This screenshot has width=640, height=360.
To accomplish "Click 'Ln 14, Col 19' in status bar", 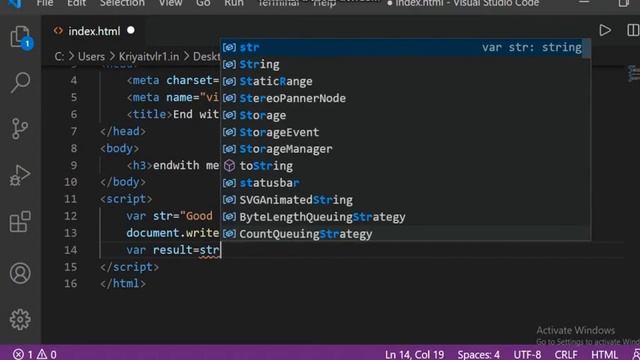I will [414, 354].
